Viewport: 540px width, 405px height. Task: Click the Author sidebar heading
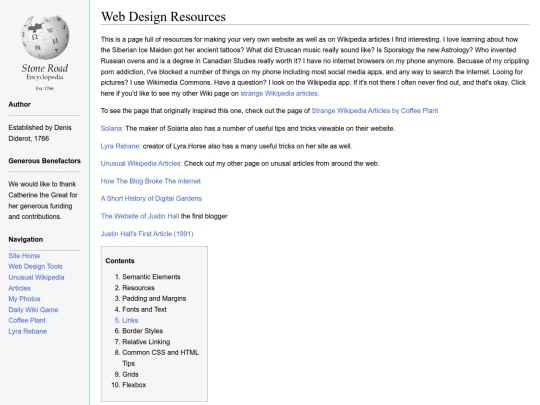click(19, 104)
